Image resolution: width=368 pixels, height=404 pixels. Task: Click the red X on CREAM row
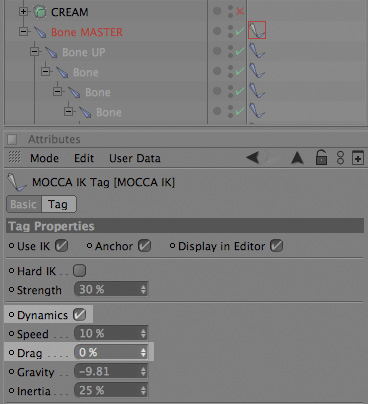(240, 12)
